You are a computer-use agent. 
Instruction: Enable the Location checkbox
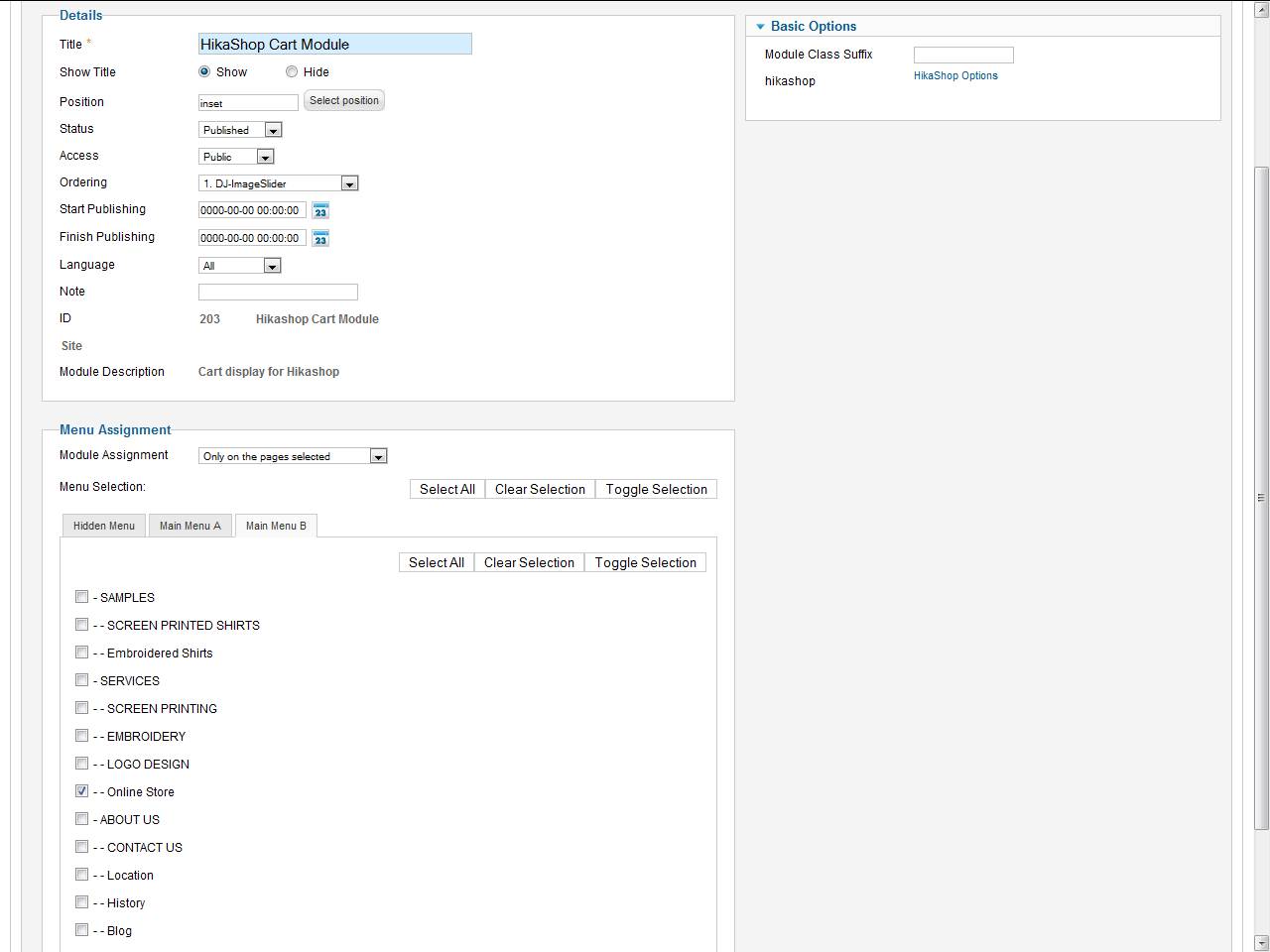tap(82, 875)
